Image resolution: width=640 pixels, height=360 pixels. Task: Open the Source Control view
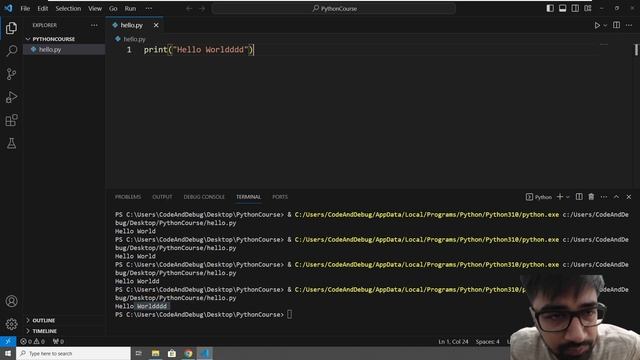[11, 74]
